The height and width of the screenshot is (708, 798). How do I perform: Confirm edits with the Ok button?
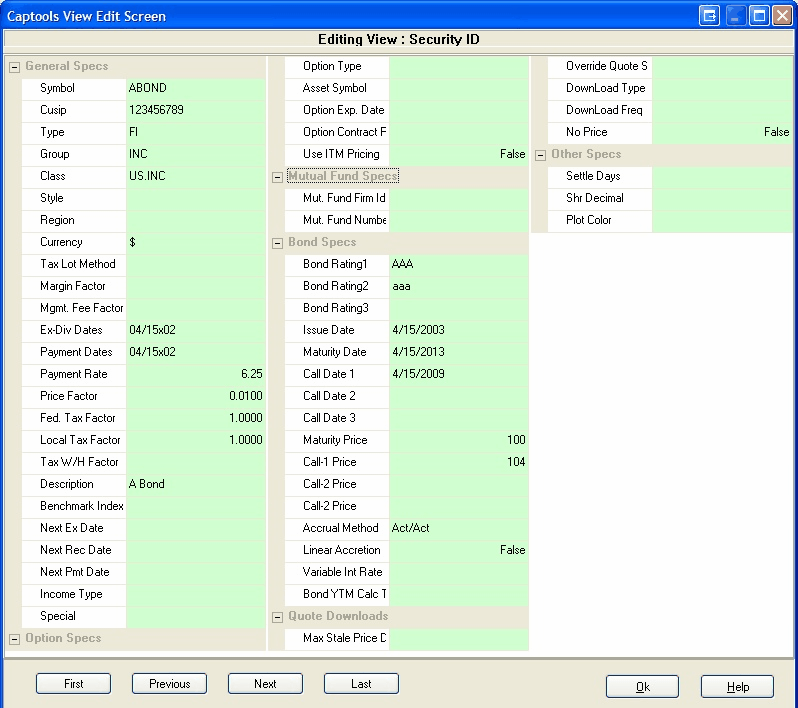642,687
